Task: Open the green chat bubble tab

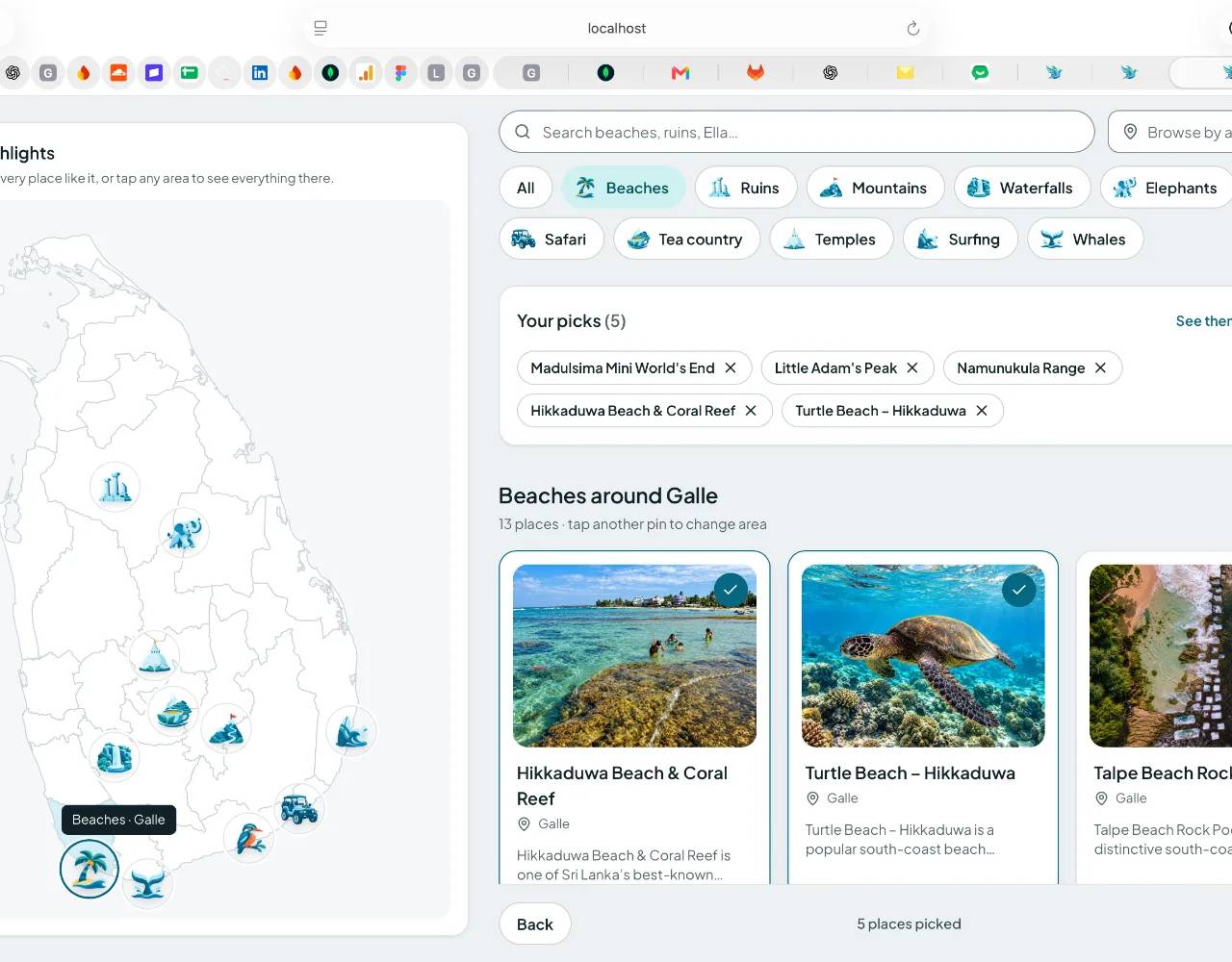Action: [980, 72]
